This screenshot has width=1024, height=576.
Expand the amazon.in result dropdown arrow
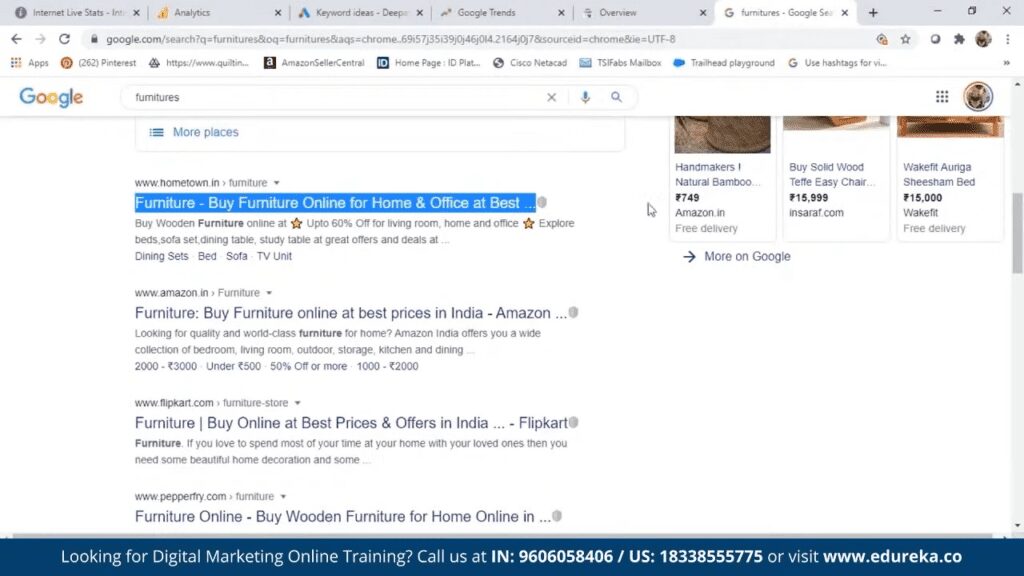pos(269,293)
